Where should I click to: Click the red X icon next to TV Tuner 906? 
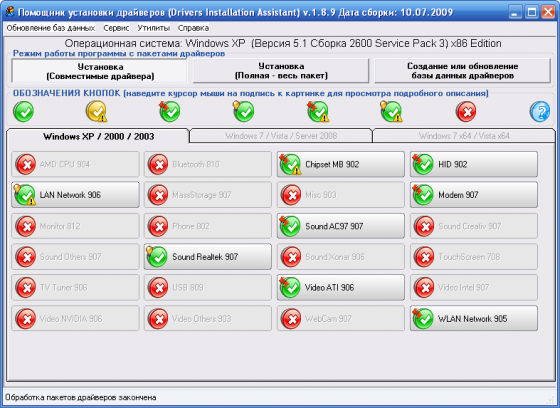point(26,288)
